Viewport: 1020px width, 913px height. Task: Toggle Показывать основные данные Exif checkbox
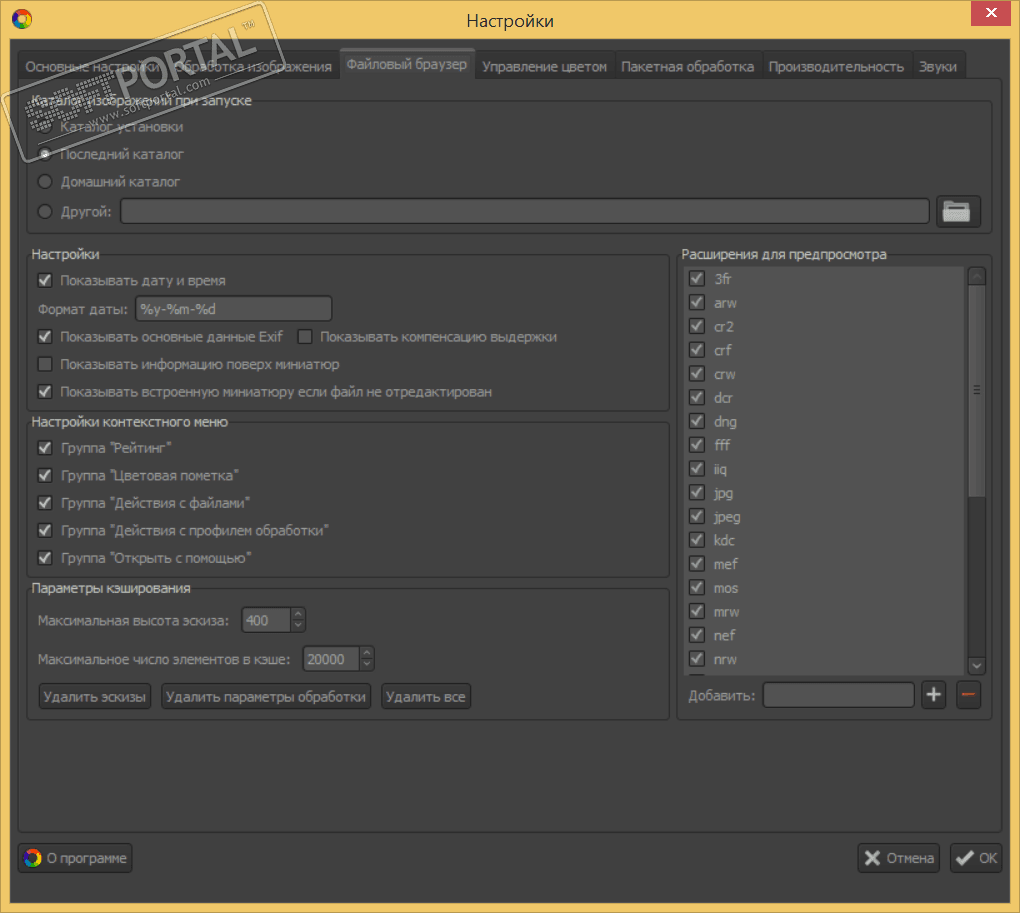pyautogui.click(x=45, y=336)
